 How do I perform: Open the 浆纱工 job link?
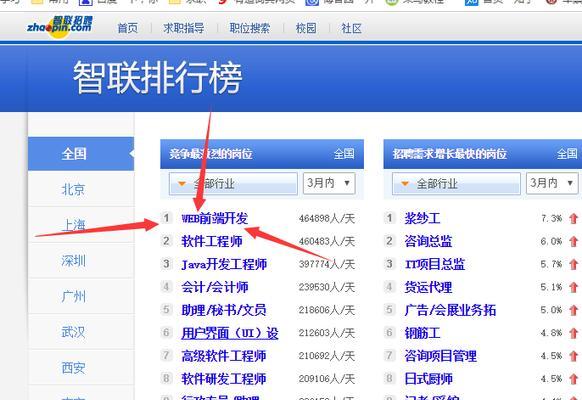(x=422, y=218)
